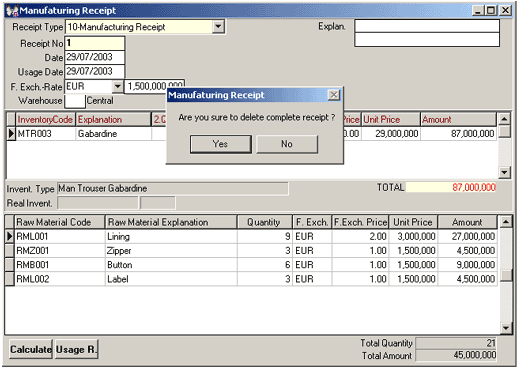Image resolution: width=520 pixels, height=370 pixels.
Task: Click the Calculate button
Action: point(31,349)
